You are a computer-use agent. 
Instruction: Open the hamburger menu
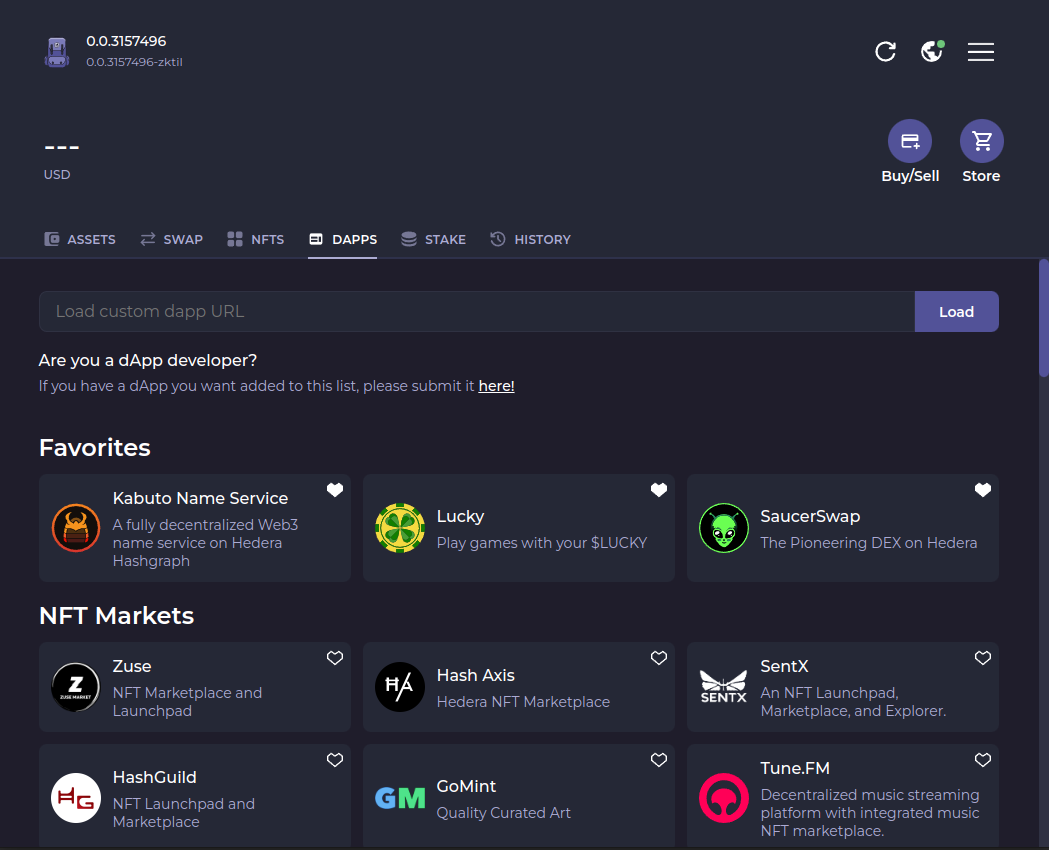[980, 52]
